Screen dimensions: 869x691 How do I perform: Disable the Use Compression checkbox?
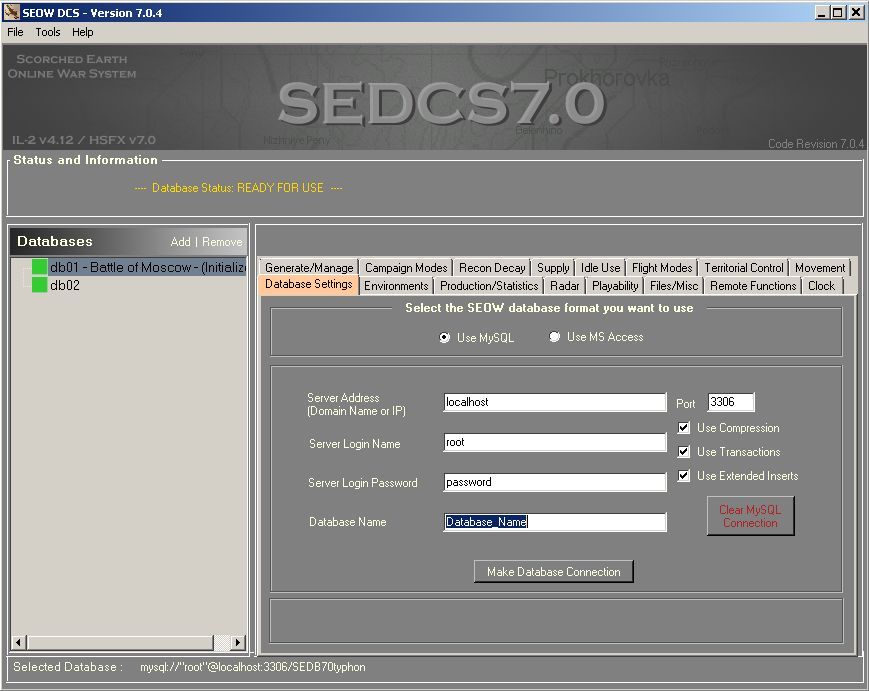coord(684,428)
